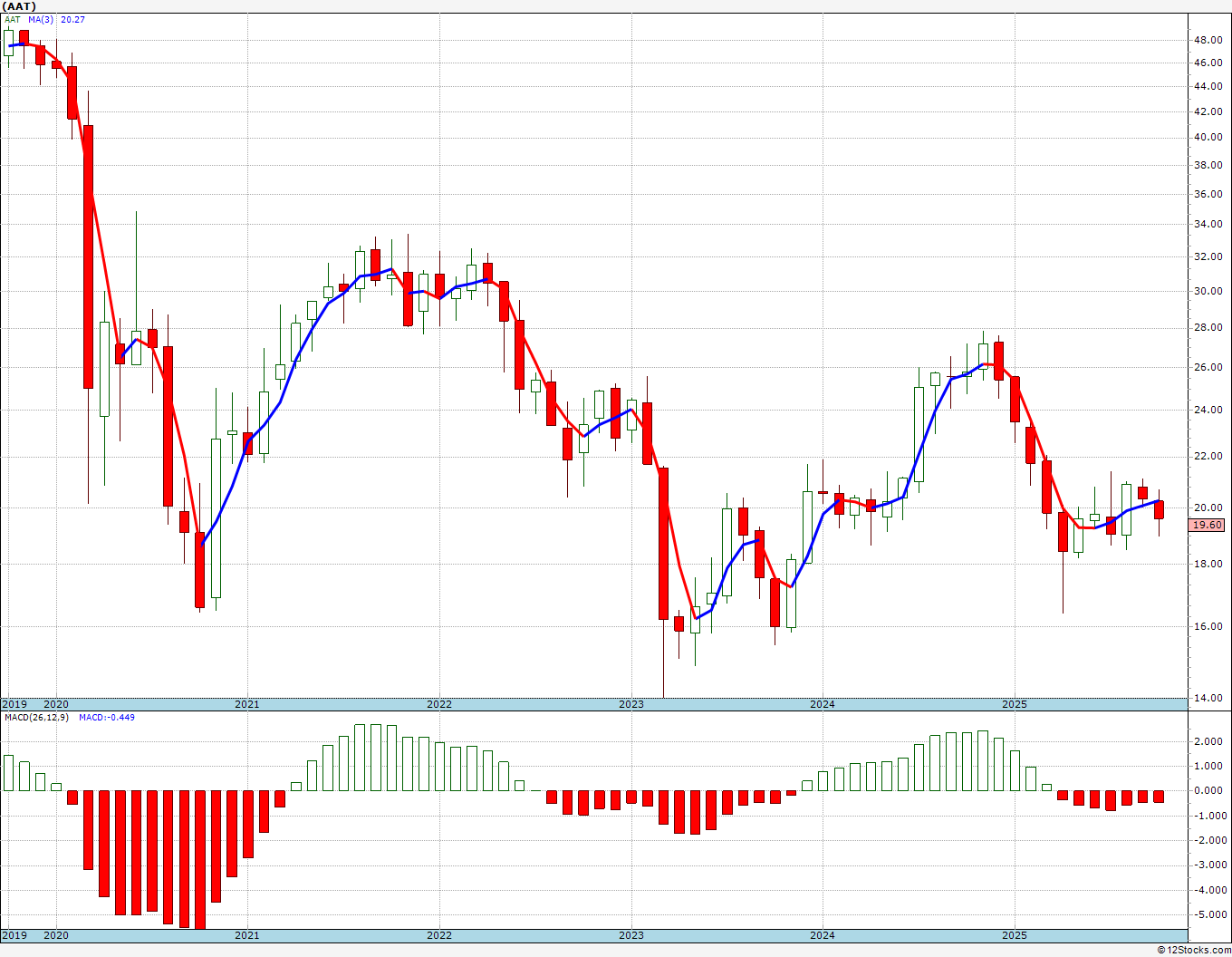Click the 32.00 price axis label
1232x957 pixels.
point(1208,256)
